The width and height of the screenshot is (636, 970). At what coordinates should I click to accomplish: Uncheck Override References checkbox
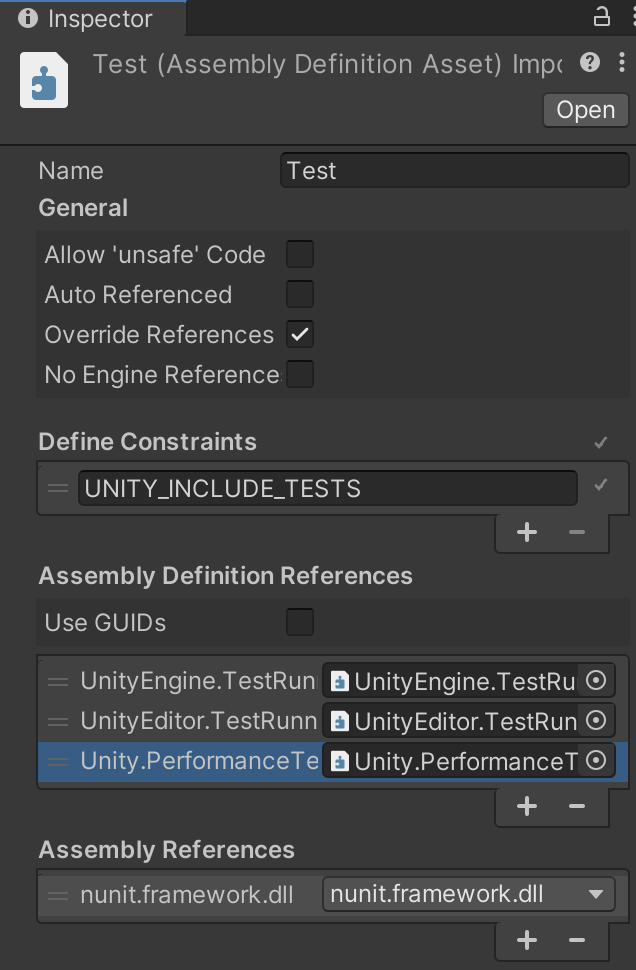click(300, 335)
